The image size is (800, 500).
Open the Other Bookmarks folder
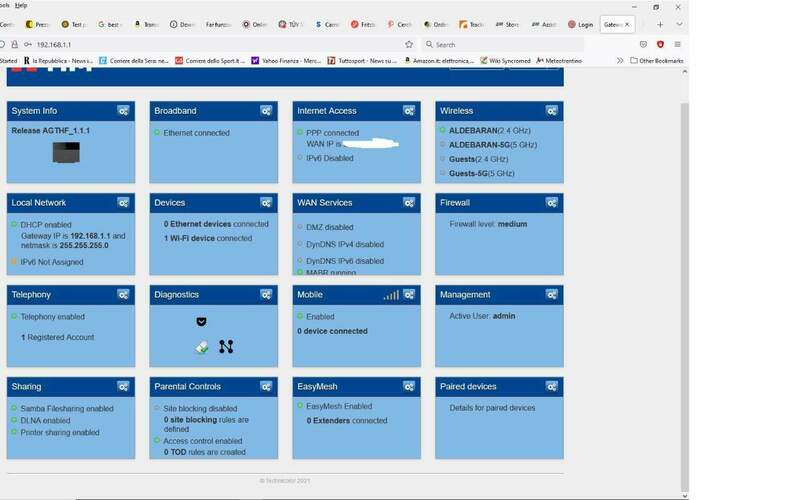[657, 60]
